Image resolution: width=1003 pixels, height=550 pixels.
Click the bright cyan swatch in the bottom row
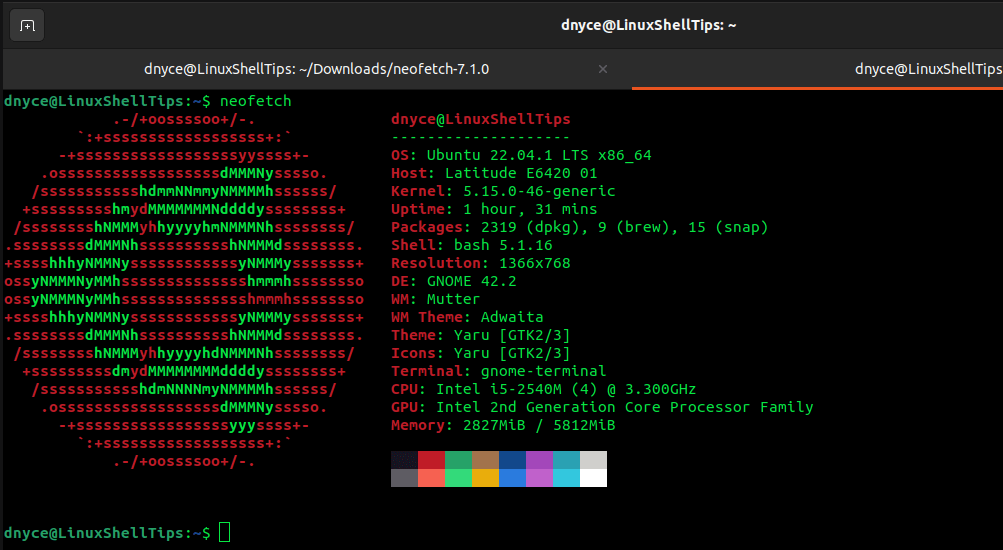click(x=566, y=478)
